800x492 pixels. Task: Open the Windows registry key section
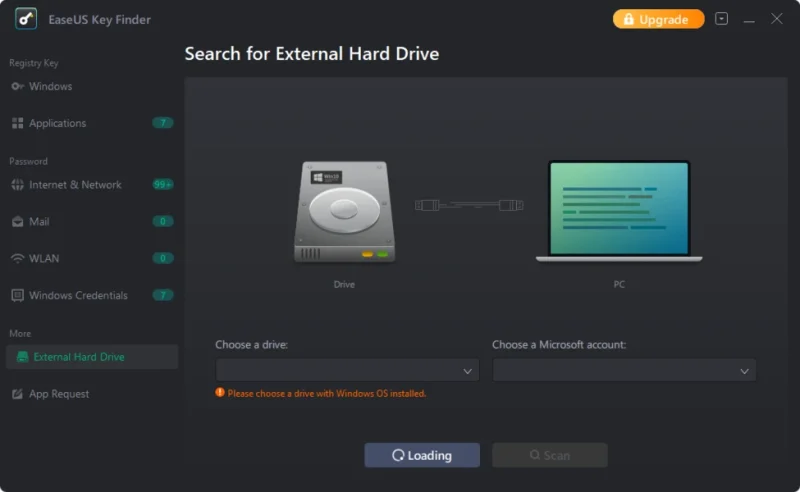pyautogui.click(x=50, y=86)
